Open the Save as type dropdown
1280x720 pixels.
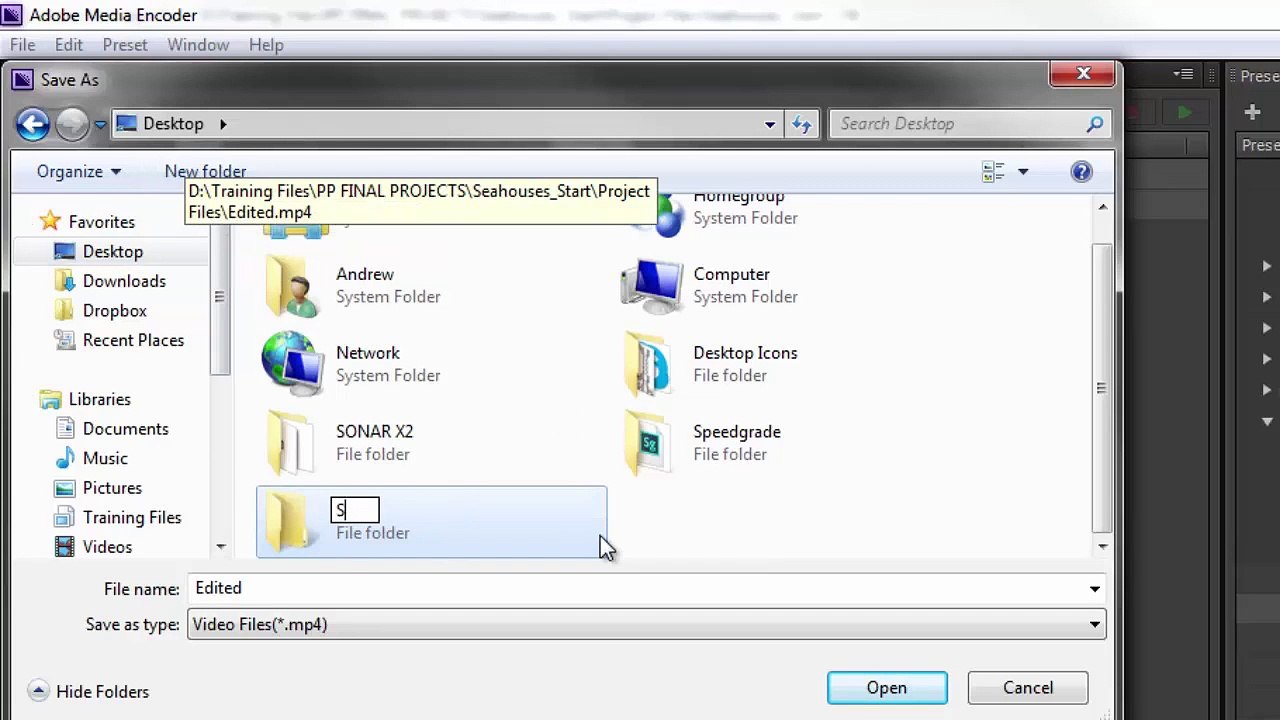(x=646, y=625)
